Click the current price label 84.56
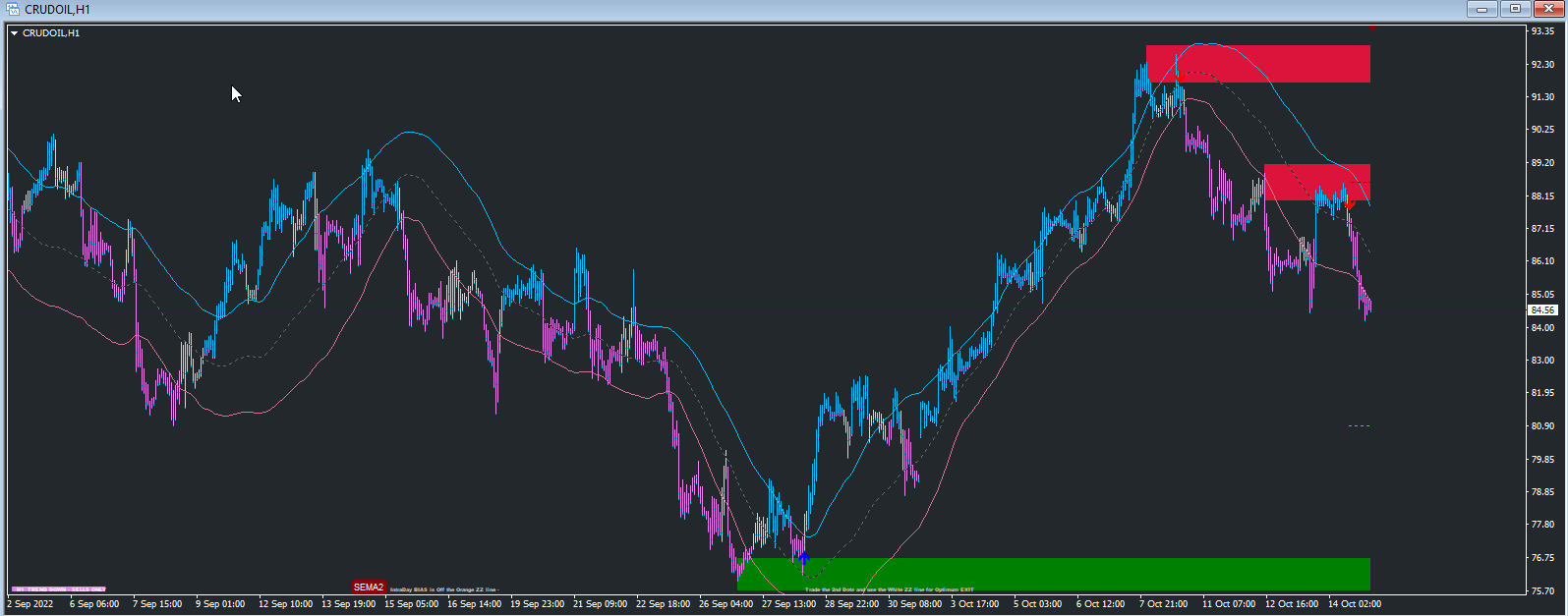Screen dimensions: 1568x616 pyautogui.click(x=1542, y=310)
